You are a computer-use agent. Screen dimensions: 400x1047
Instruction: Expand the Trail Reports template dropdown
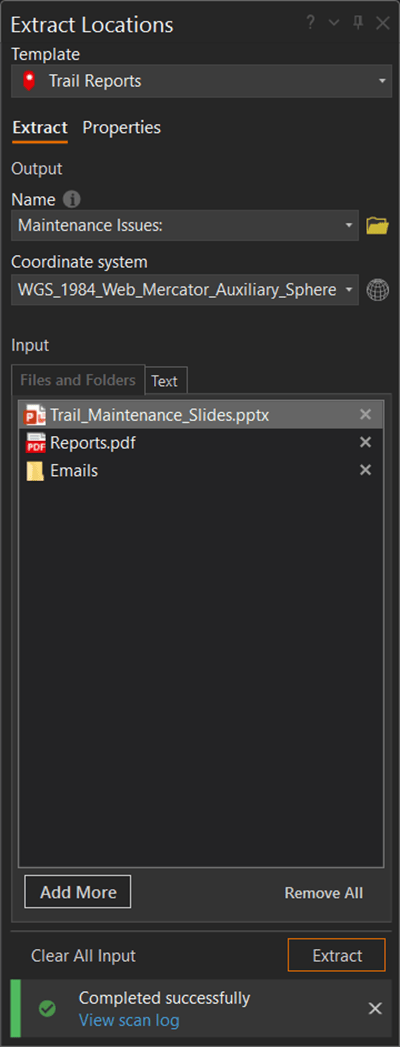[382, 81]
